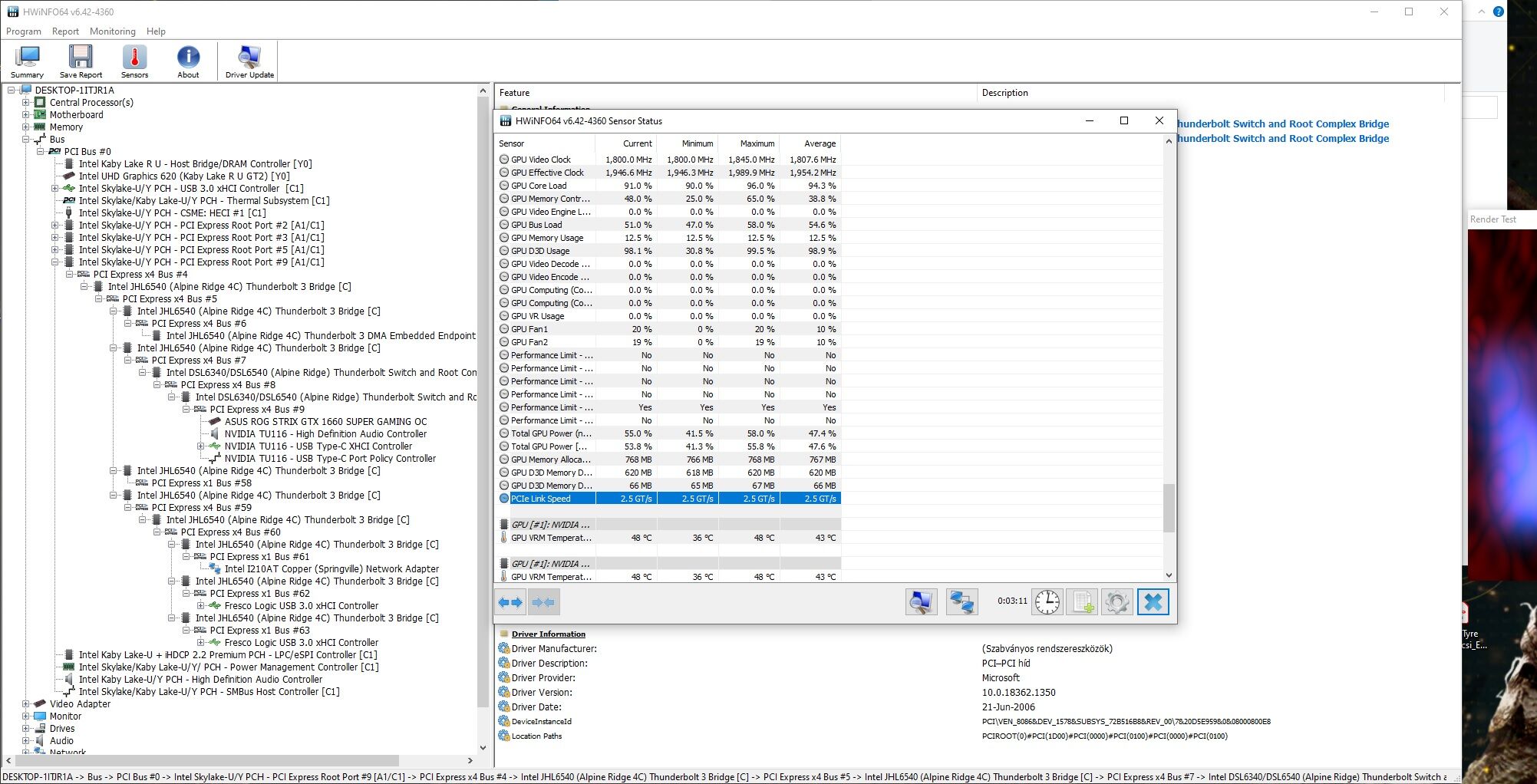
Task: Expand the Motherboard tree node
Action: pos(25,114)
